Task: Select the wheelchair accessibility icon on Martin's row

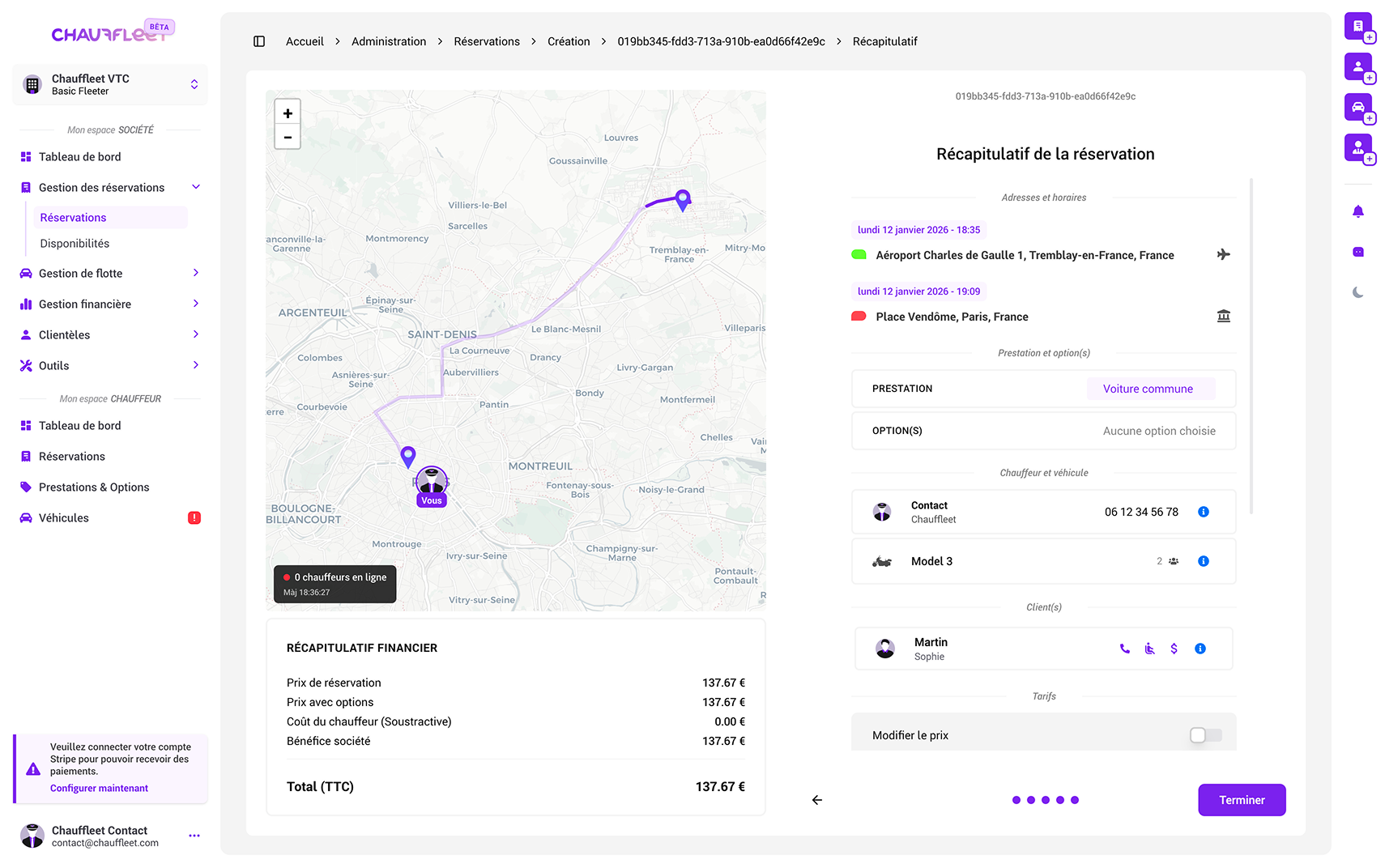Action: pos(1149,648)
